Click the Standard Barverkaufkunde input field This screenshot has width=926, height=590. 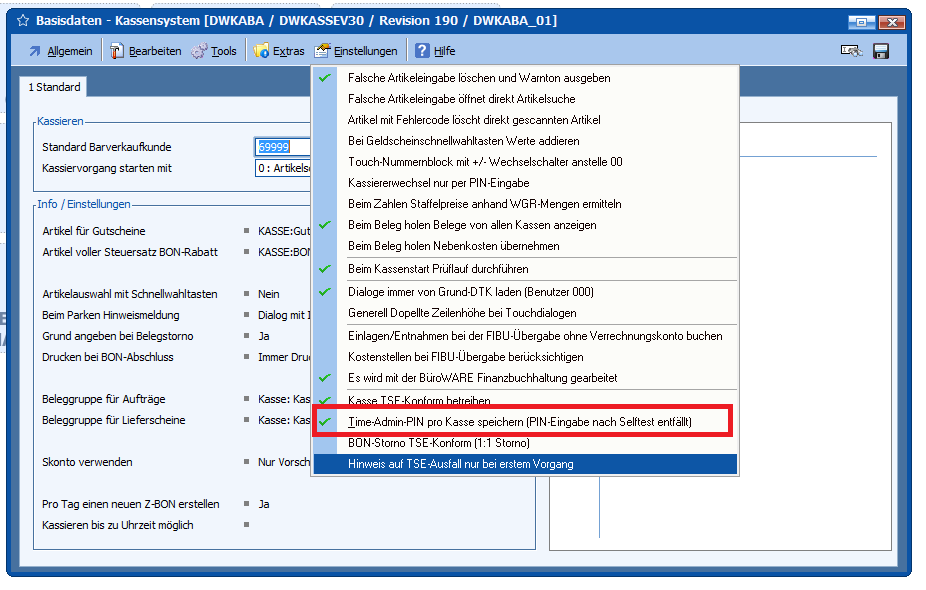tap(283, 147)
